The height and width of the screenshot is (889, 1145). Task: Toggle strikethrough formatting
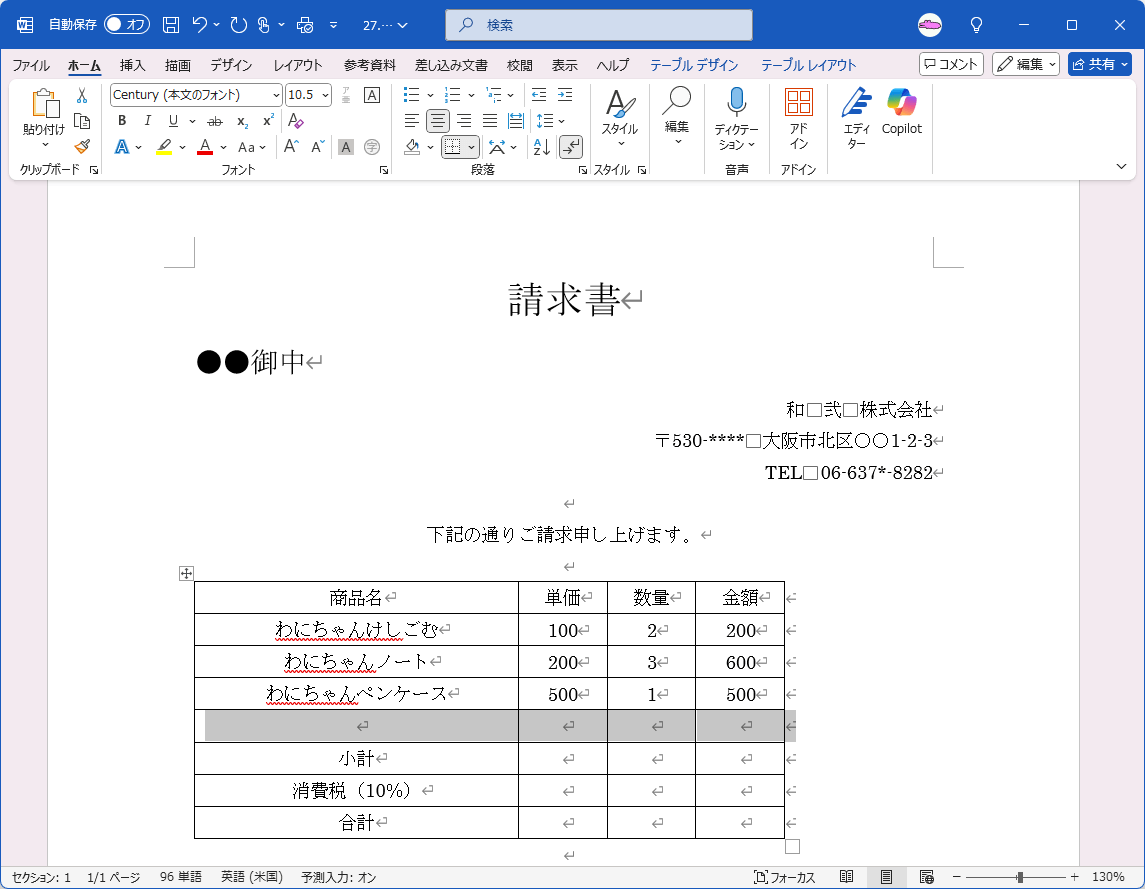[215, 121]
